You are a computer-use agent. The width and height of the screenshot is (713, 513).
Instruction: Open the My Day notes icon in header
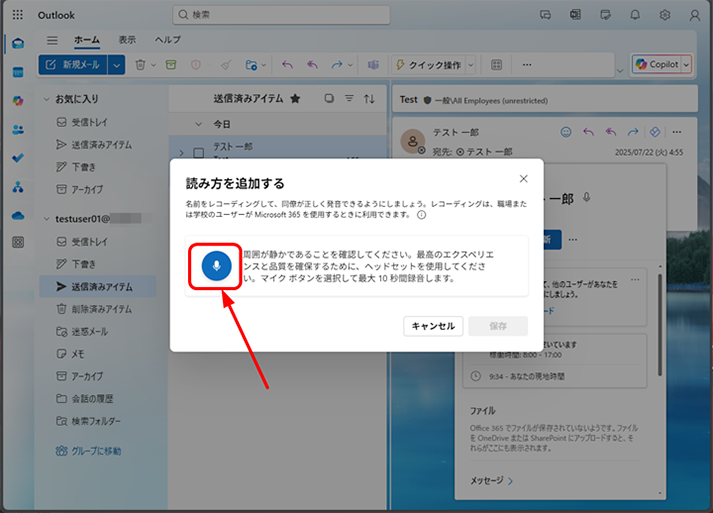pyautogui.click(x=605, y=15)
